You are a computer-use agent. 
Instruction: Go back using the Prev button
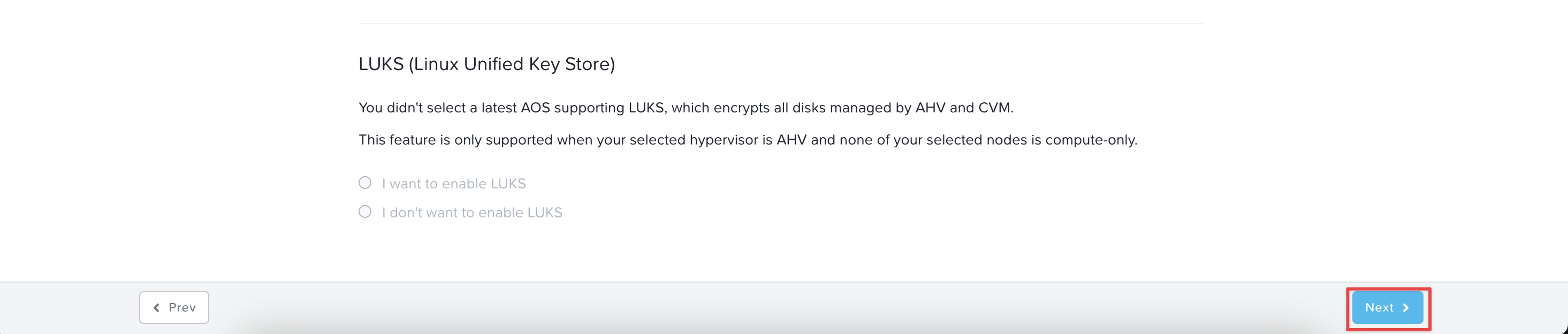click(174, 307)
